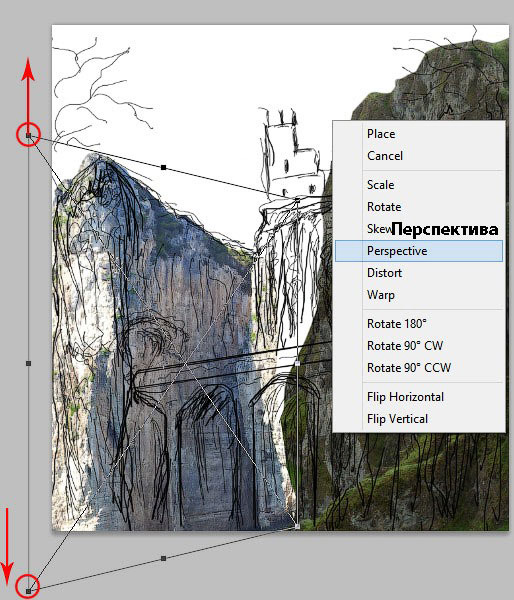514x600 pixels.
Task: Click the right edge middle transform handle
Action: (x=297, y=363)
